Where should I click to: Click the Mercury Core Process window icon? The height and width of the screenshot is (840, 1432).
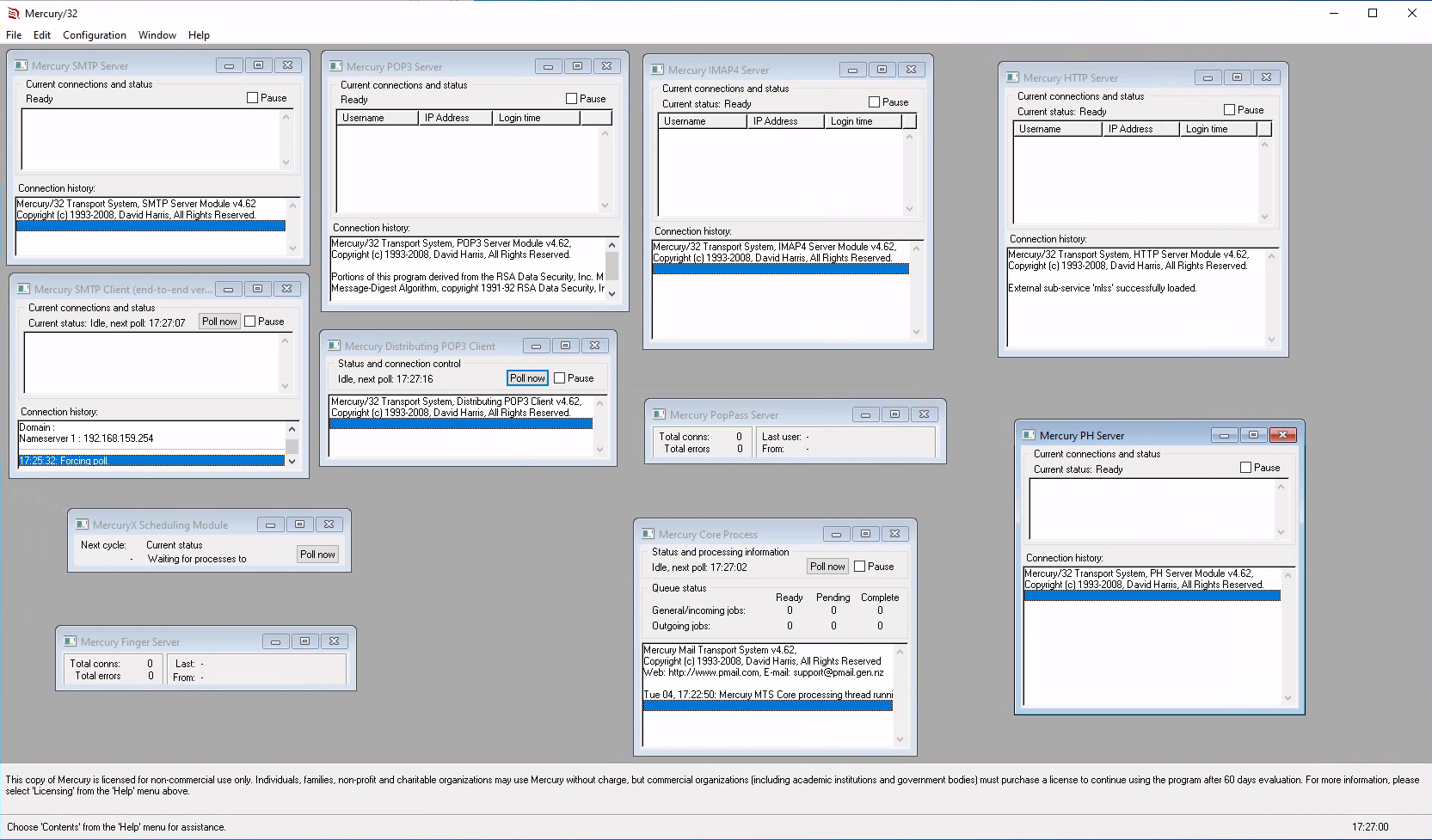(648, 534)
